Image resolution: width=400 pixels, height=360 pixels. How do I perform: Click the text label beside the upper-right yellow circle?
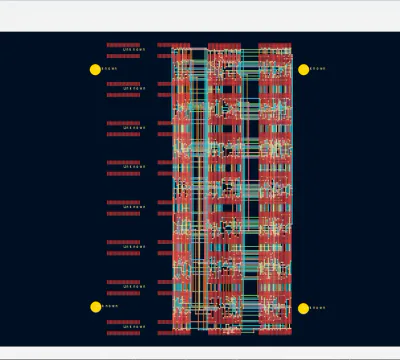(x=317, y=69)
